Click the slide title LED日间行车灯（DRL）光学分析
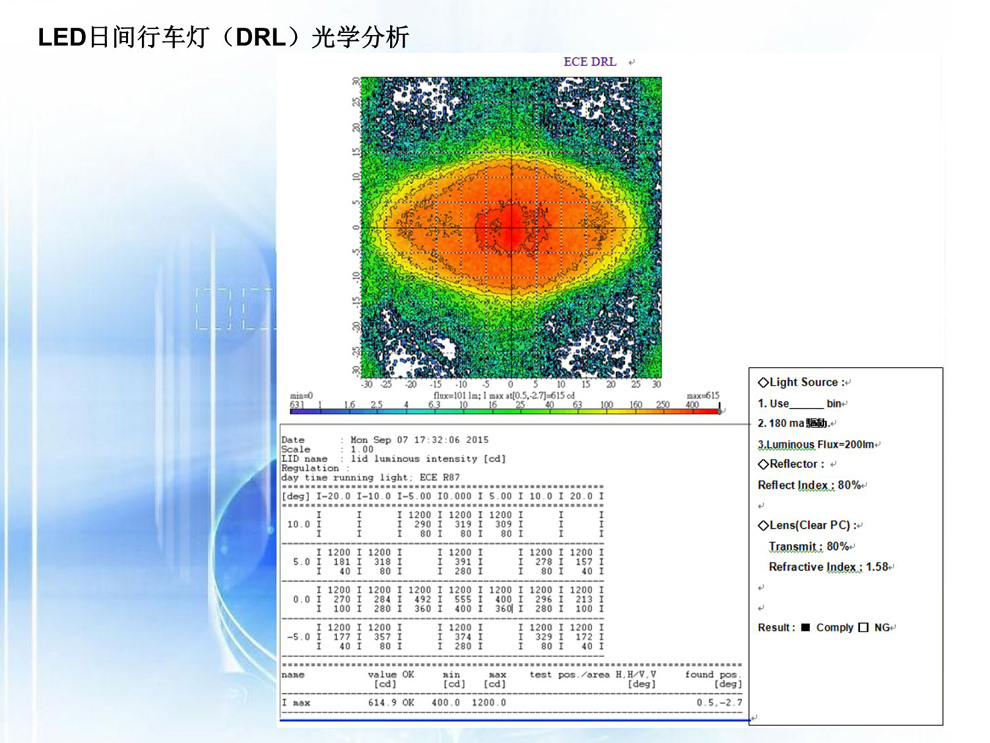 pyautogui.click(x=223, y=38)
